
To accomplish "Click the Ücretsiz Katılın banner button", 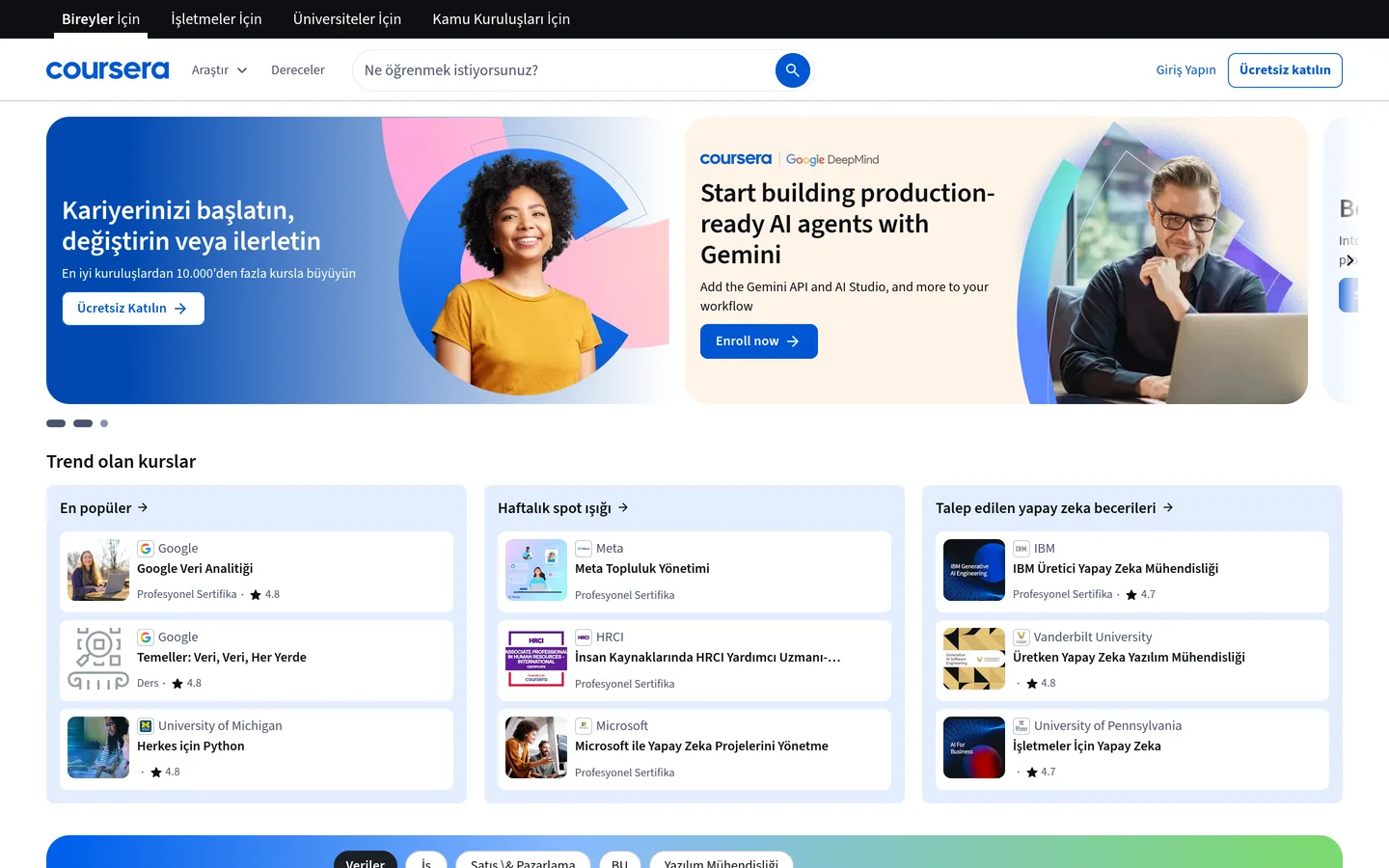I will [133, 309].
